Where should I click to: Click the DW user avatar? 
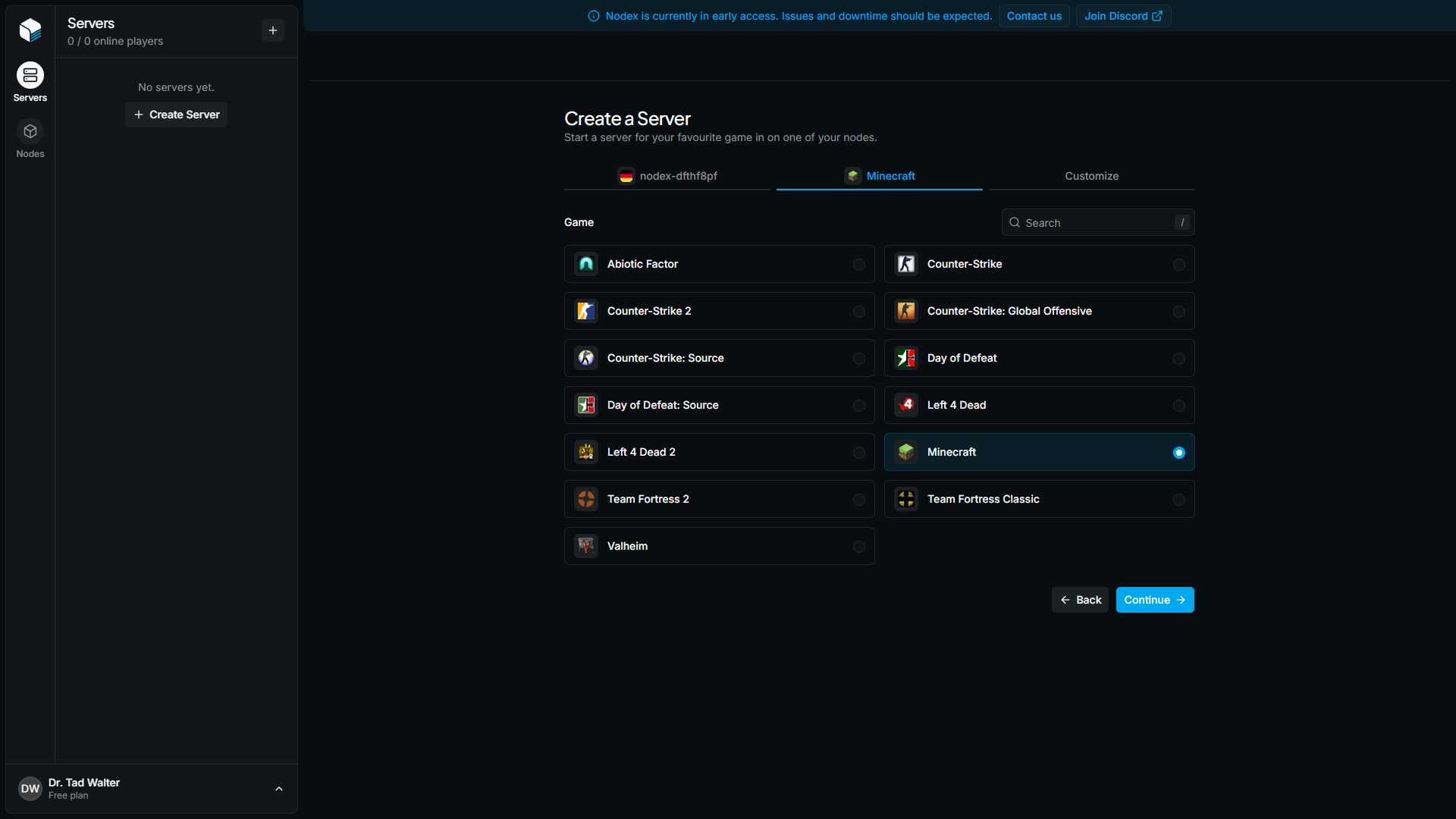tap(30, 789)
